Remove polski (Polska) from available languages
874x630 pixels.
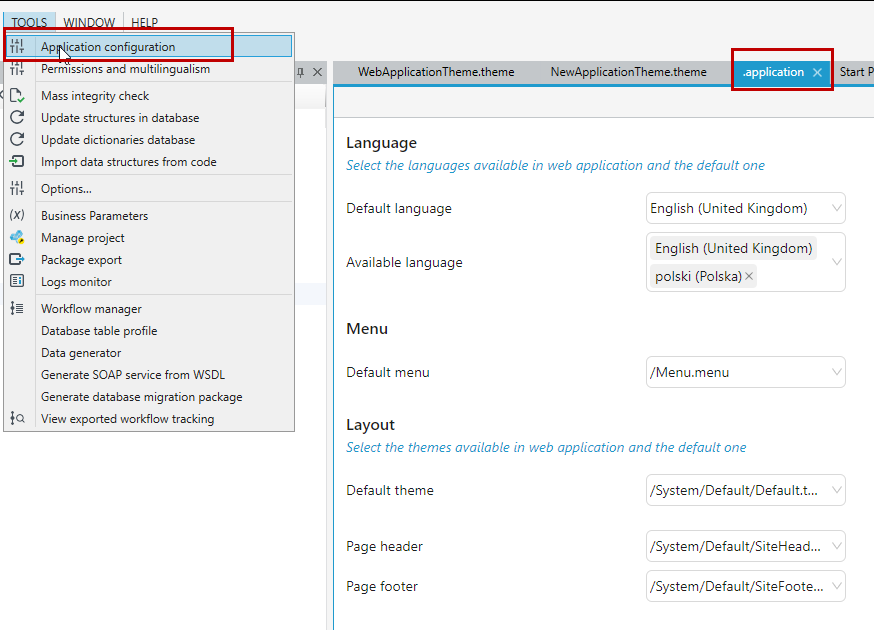pos(749,276)
